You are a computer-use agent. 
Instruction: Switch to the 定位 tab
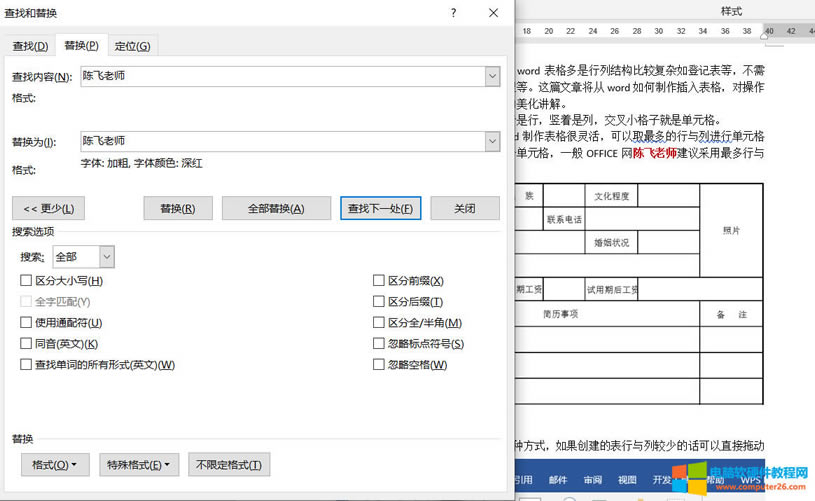[132, 46]
